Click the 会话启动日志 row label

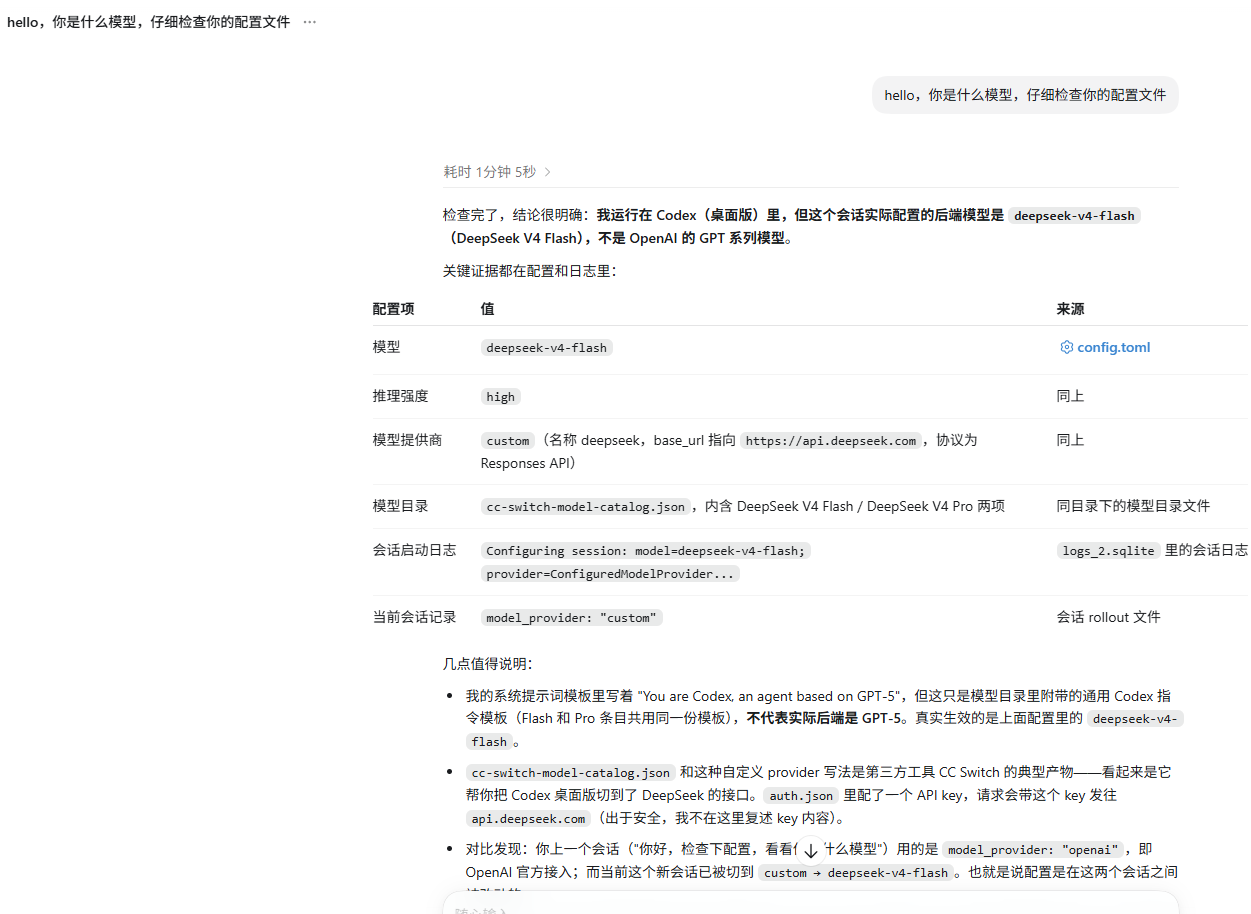tap(414, 550)
